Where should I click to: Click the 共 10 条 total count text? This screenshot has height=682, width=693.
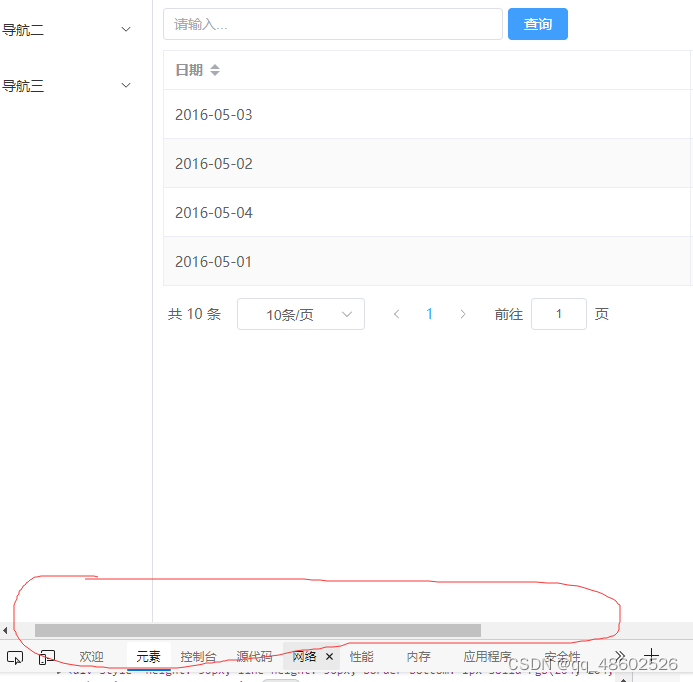194,314
